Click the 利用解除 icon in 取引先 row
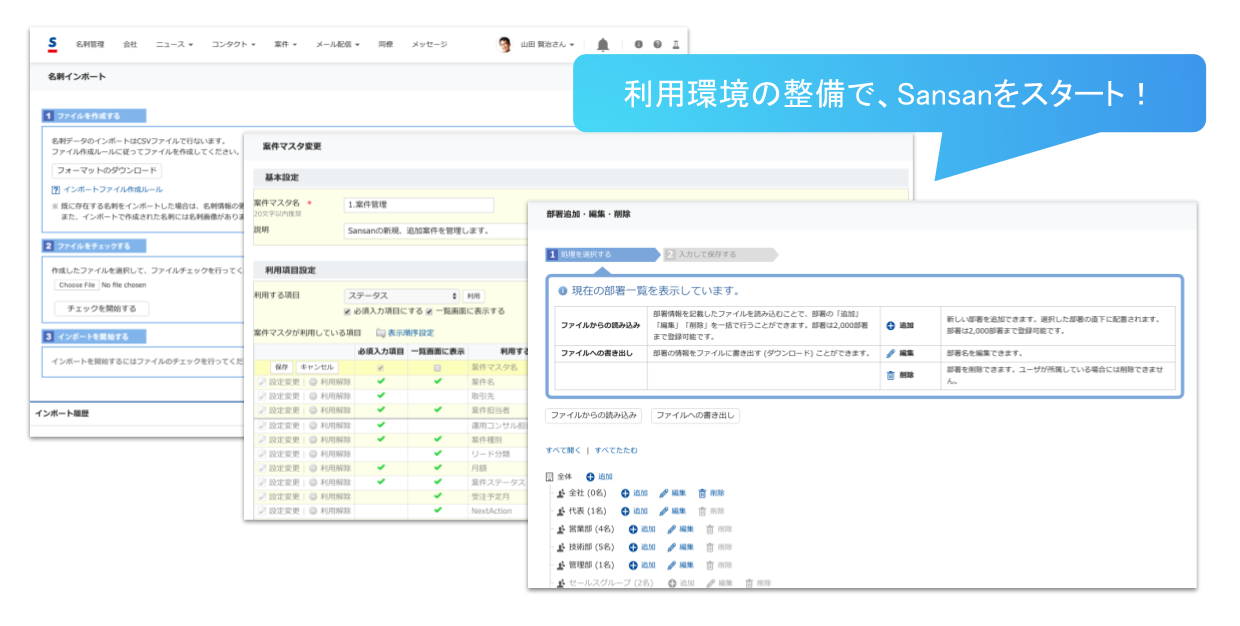The image size is (1240, 626). point(313,396)
